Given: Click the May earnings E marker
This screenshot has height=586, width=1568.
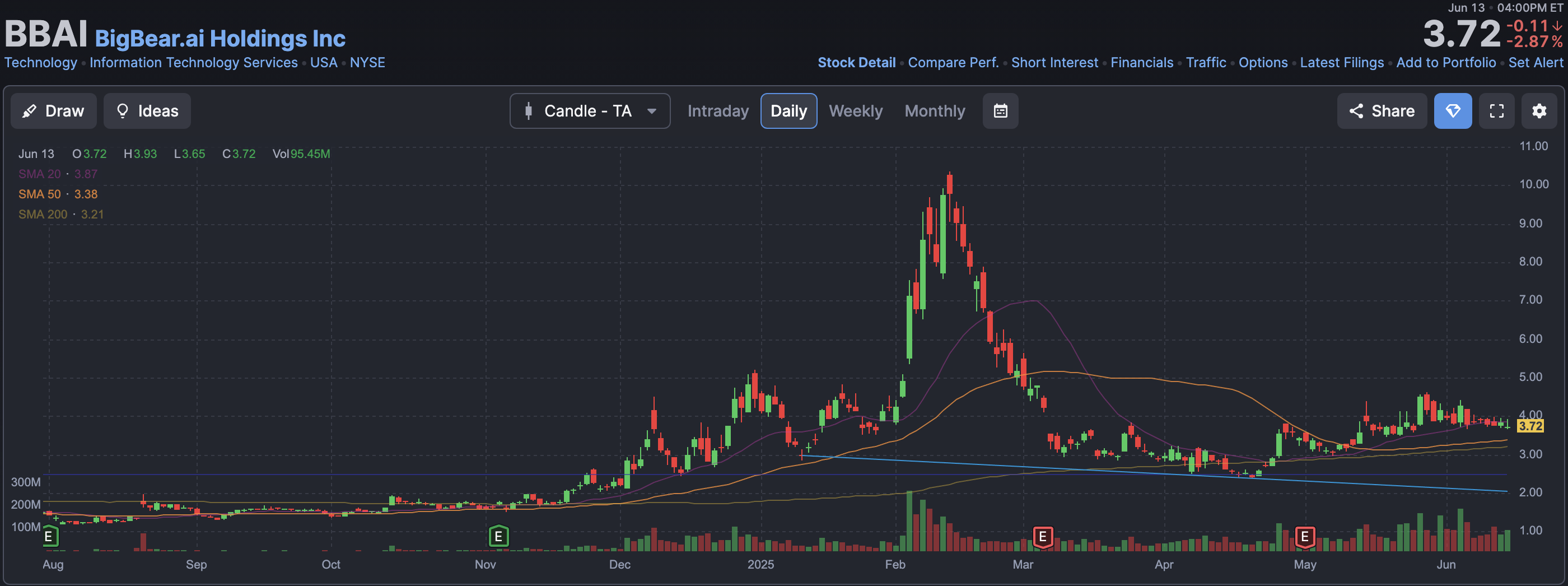Looking at the screenshot, I should (1304, 537).
